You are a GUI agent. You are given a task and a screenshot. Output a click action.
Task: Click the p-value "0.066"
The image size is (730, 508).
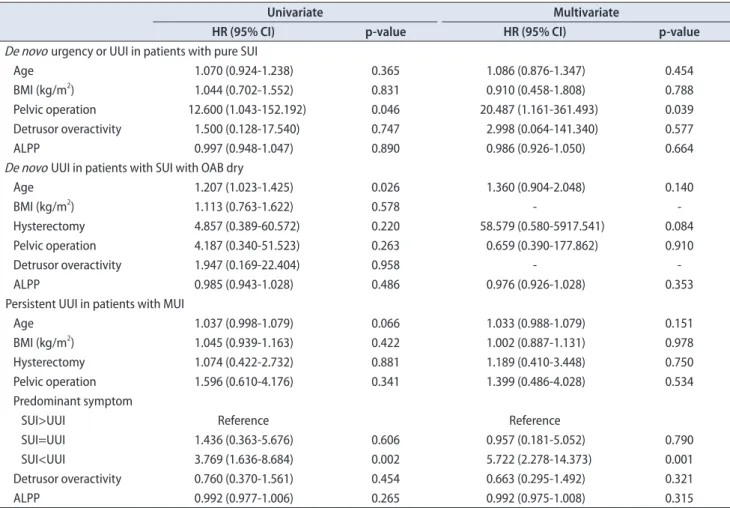(x=385, y=323)
